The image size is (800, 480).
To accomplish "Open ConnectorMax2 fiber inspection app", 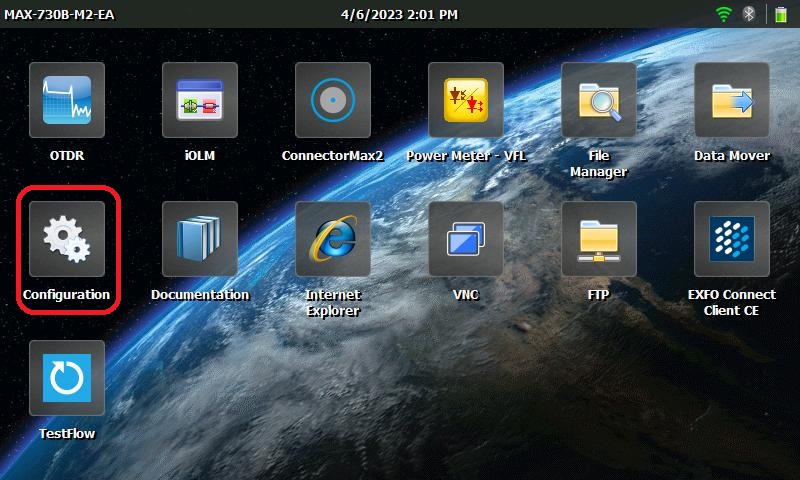I will (x=333, y=100).
